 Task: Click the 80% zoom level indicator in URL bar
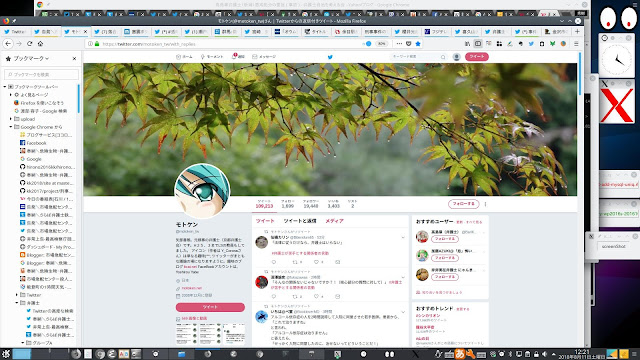[x=381, y=44]
